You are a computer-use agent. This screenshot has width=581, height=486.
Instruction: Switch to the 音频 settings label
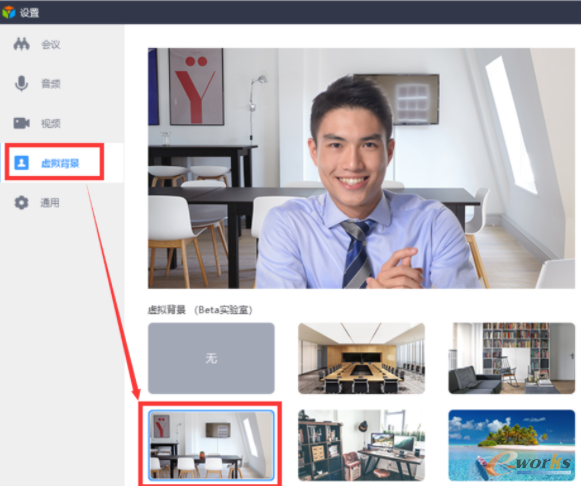(x=50, y=84)
